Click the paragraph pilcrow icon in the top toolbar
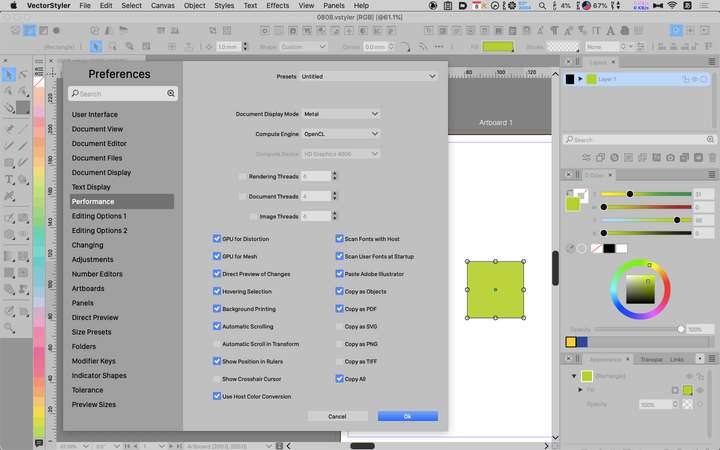720x450 pixels. [x=554, y=31]
